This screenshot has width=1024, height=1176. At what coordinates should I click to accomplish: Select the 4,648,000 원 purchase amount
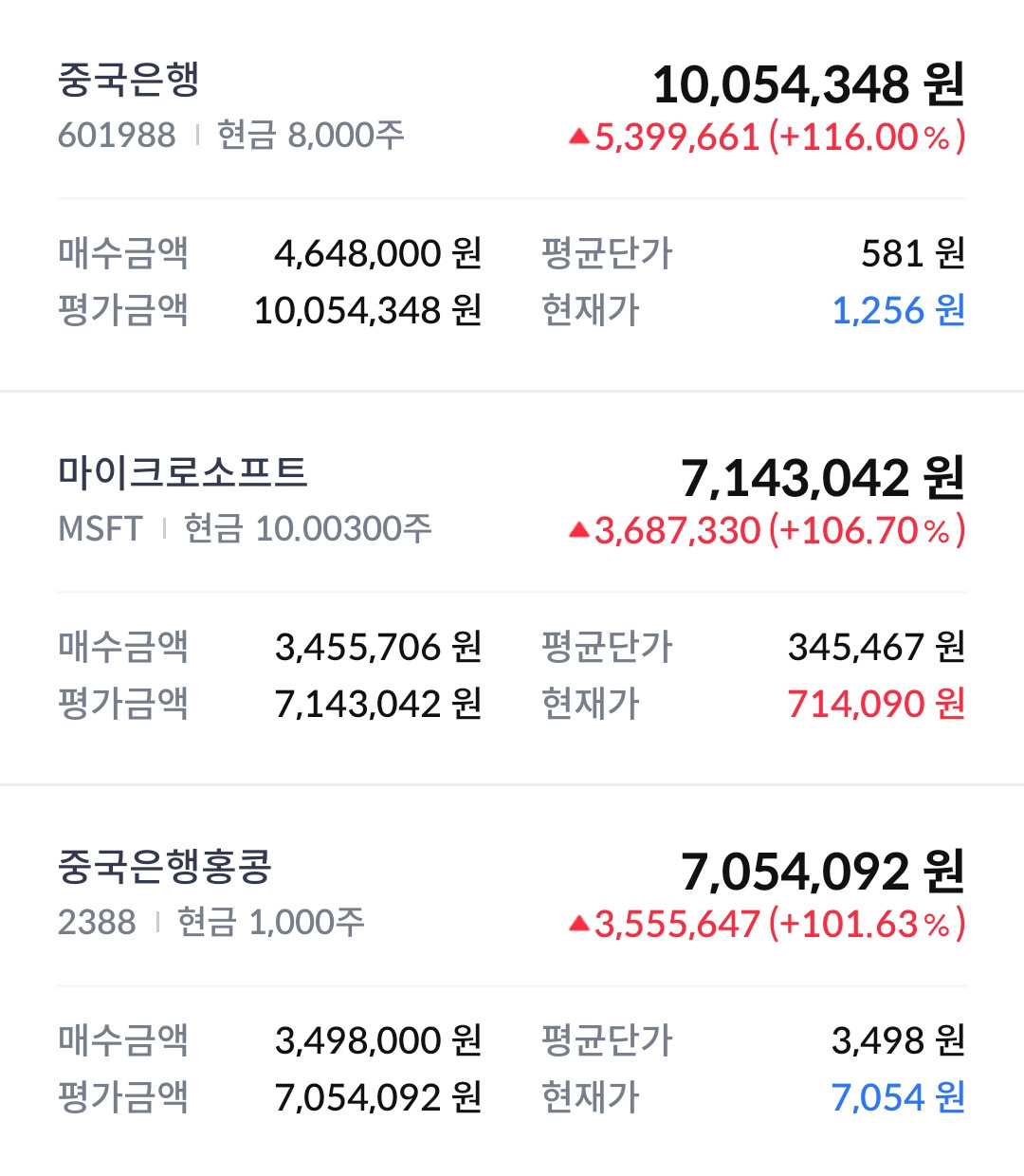tap(378, 253)
